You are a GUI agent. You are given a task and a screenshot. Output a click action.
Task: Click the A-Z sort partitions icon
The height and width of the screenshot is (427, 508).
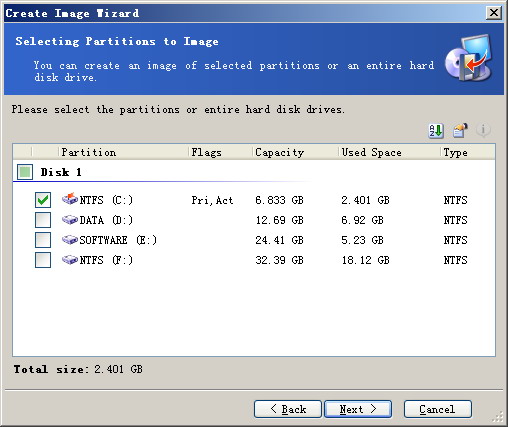tap(436, 131)
